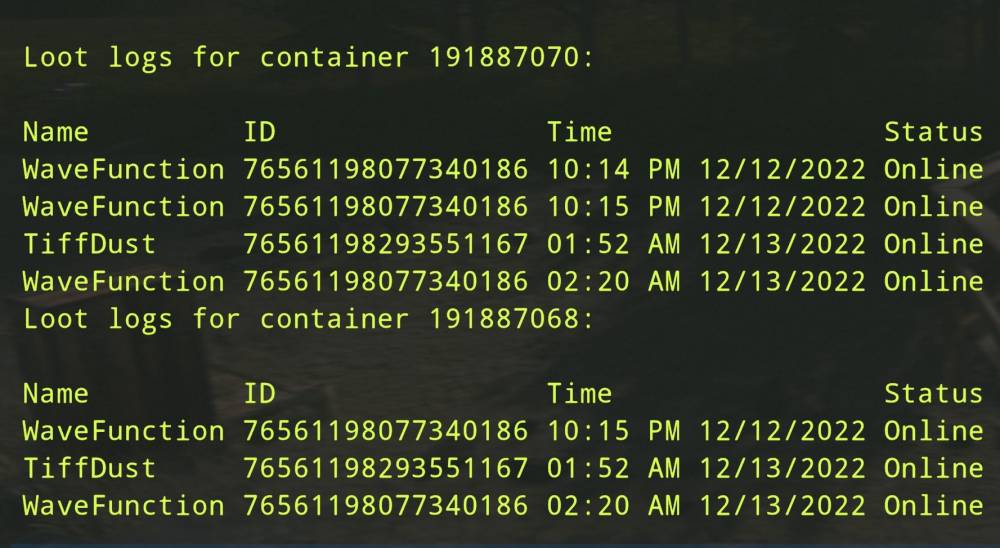Click TiffDust name in the second container log
This screenshot has width=1000, height=548.
click(x=90, y=468)
